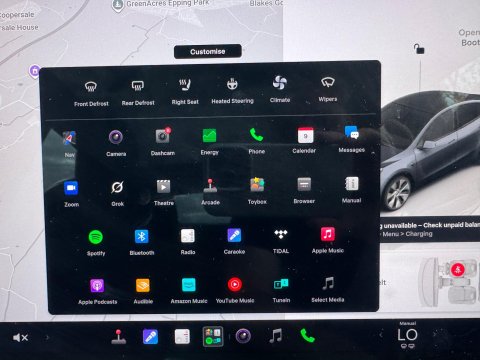
Task: Open the Phone icon in the bottom dock
Action: 307,336
